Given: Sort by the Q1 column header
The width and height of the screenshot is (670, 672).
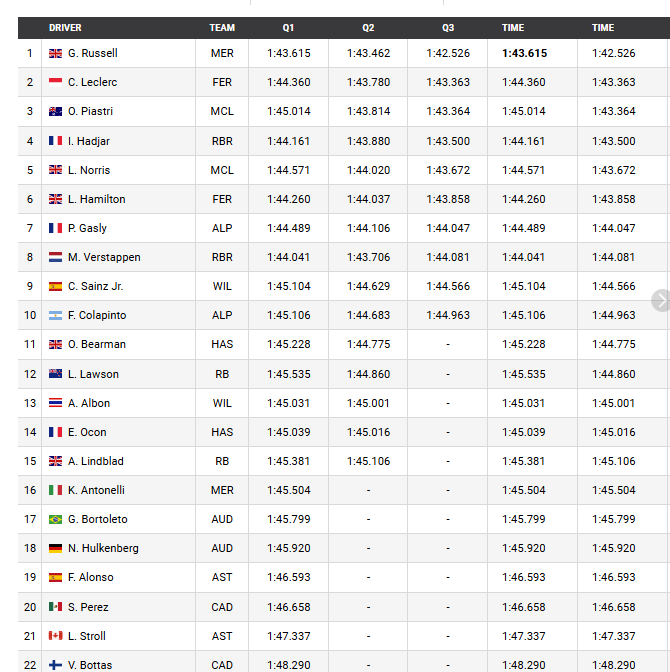Looking at the screenshot, I should coord(288,28).
